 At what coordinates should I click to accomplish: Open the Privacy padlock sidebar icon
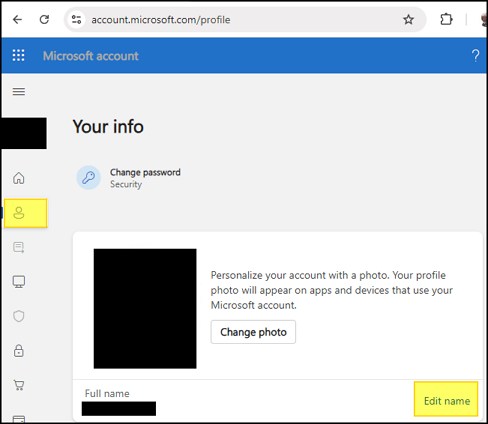[x=19, y=351]
